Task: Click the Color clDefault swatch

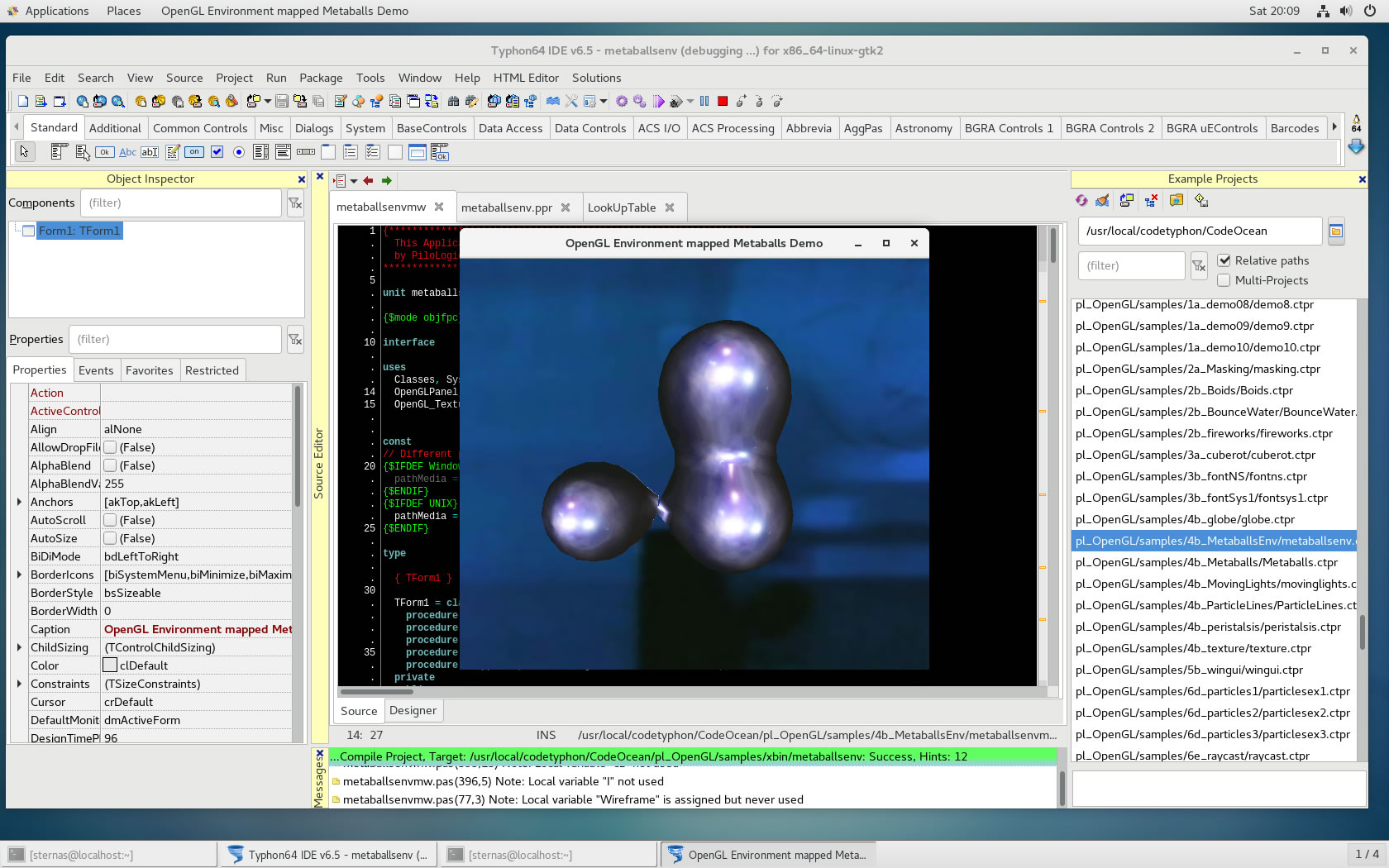Action: [110, 665]
